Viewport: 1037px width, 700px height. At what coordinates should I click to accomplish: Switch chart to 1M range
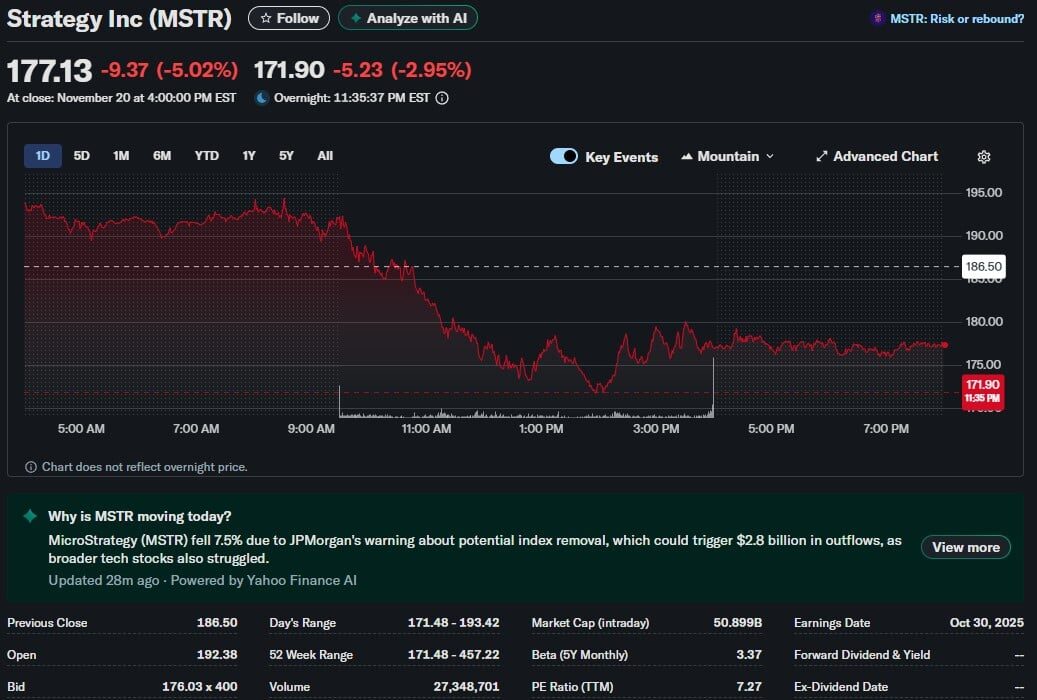121,156
